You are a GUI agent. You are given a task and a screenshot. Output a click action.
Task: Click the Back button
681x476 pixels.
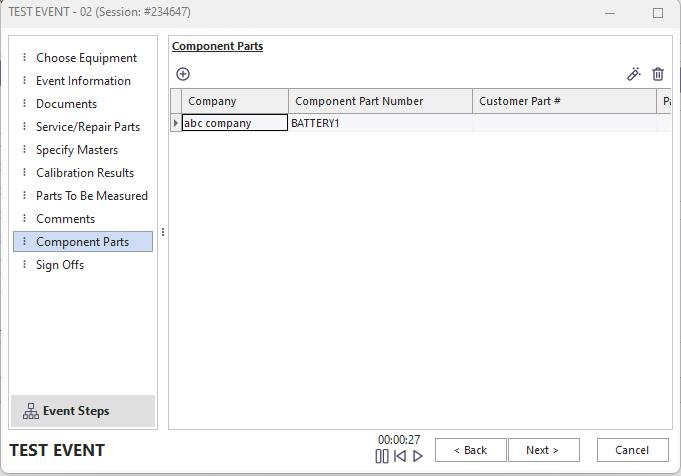470,450
